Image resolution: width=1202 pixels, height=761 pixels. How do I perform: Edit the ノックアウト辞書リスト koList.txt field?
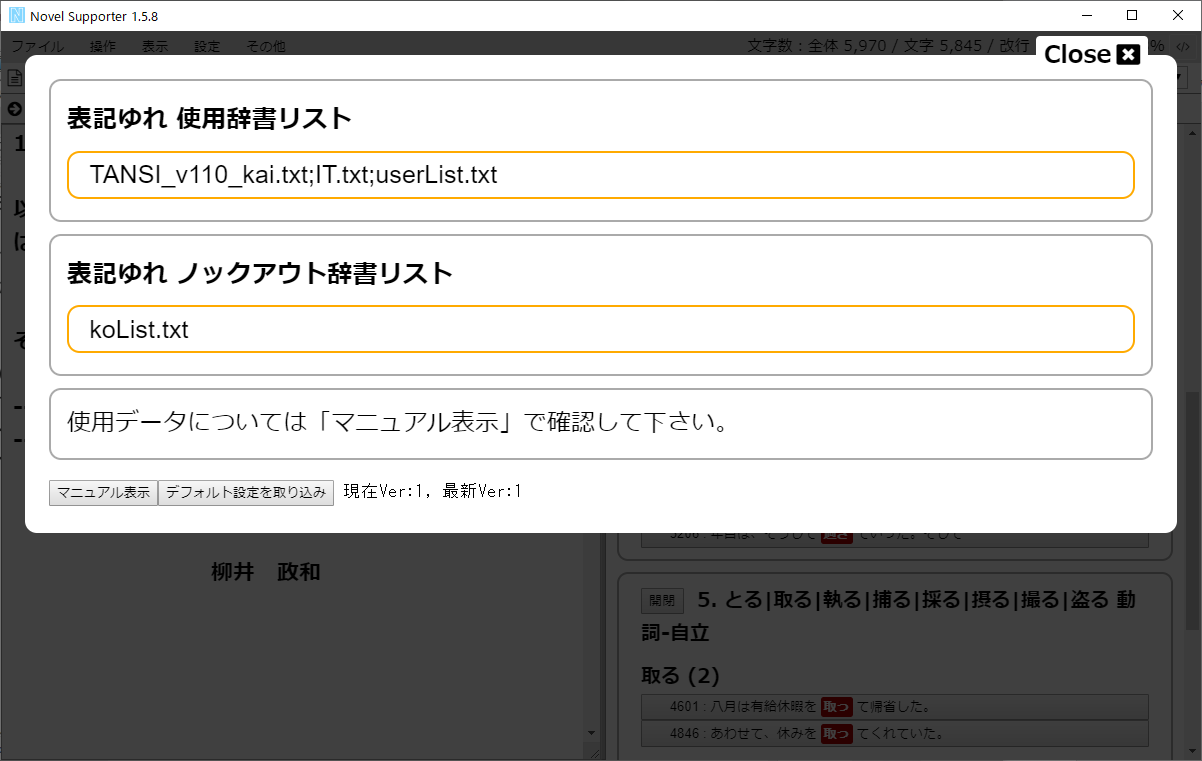601,329
